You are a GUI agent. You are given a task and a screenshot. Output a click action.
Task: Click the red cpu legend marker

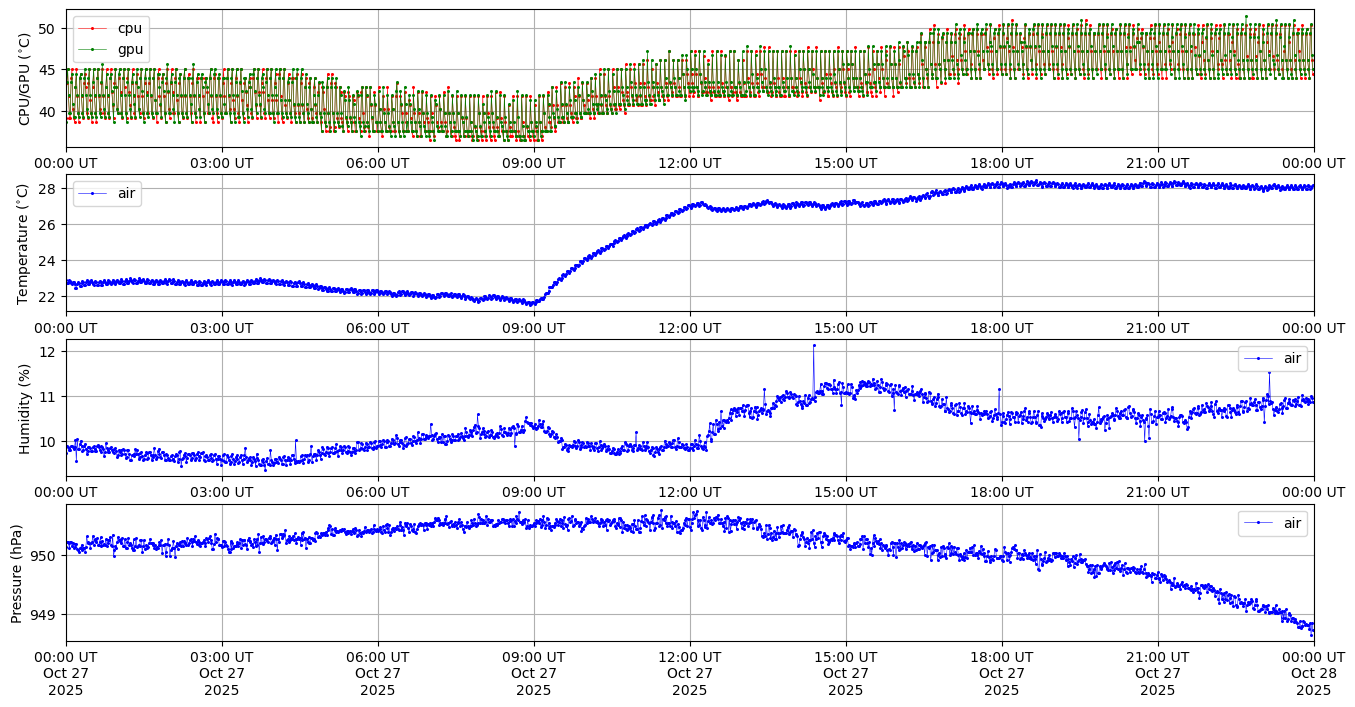92,28
